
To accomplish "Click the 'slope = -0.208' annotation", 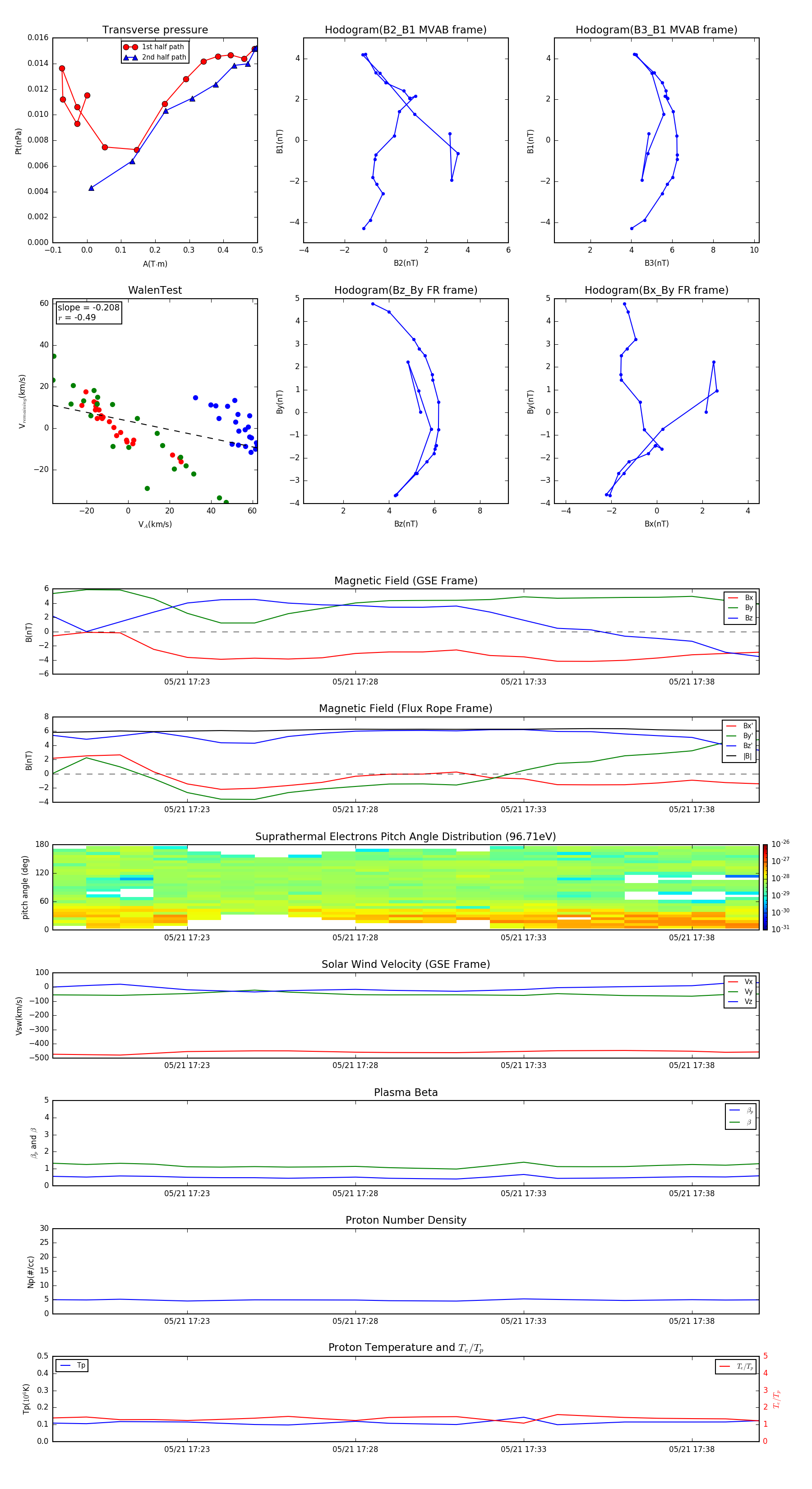I will click(x=88, y=308).
